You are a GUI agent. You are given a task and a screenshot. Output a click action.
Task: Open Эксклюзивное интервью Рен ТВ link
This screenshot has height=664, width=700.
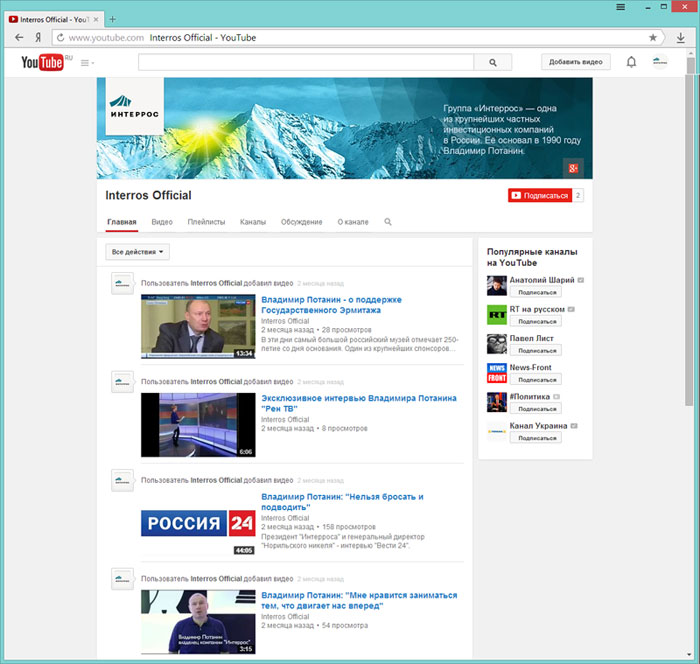(x=359, y=403)
